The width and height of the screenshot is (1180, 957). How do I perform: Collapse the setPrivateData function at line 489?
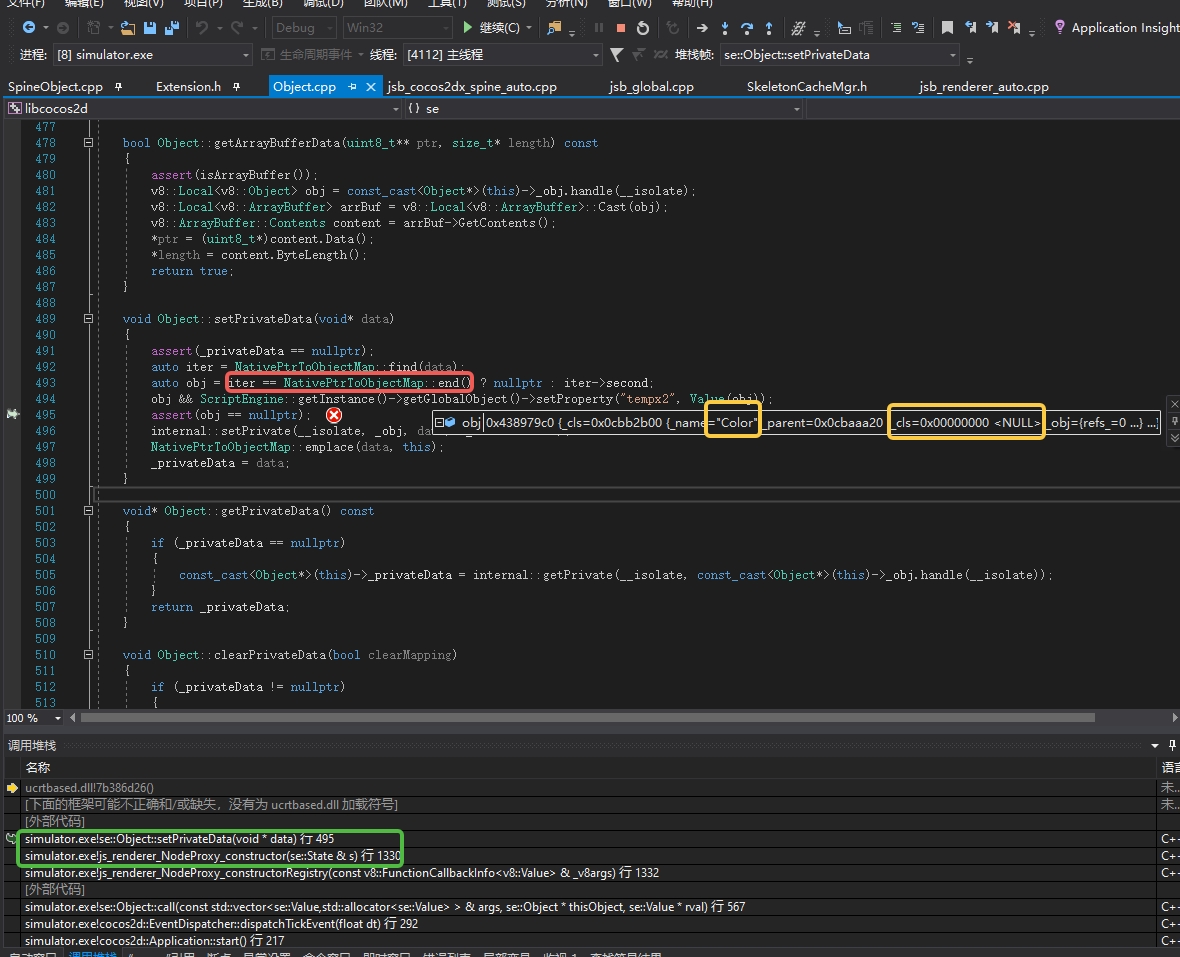click(89, 319)
